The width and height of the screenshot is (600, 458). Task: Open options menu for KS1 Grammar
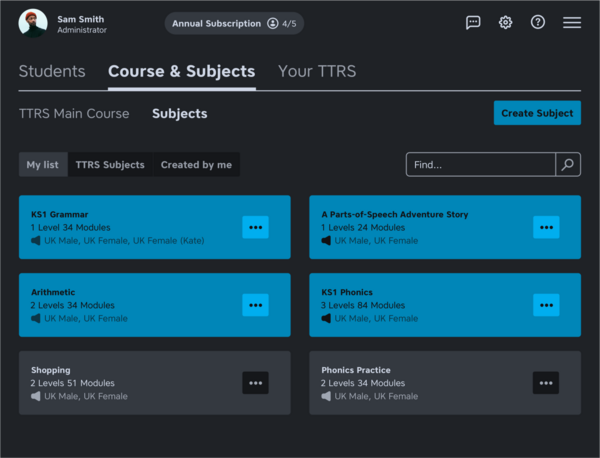tap(255, 227)
